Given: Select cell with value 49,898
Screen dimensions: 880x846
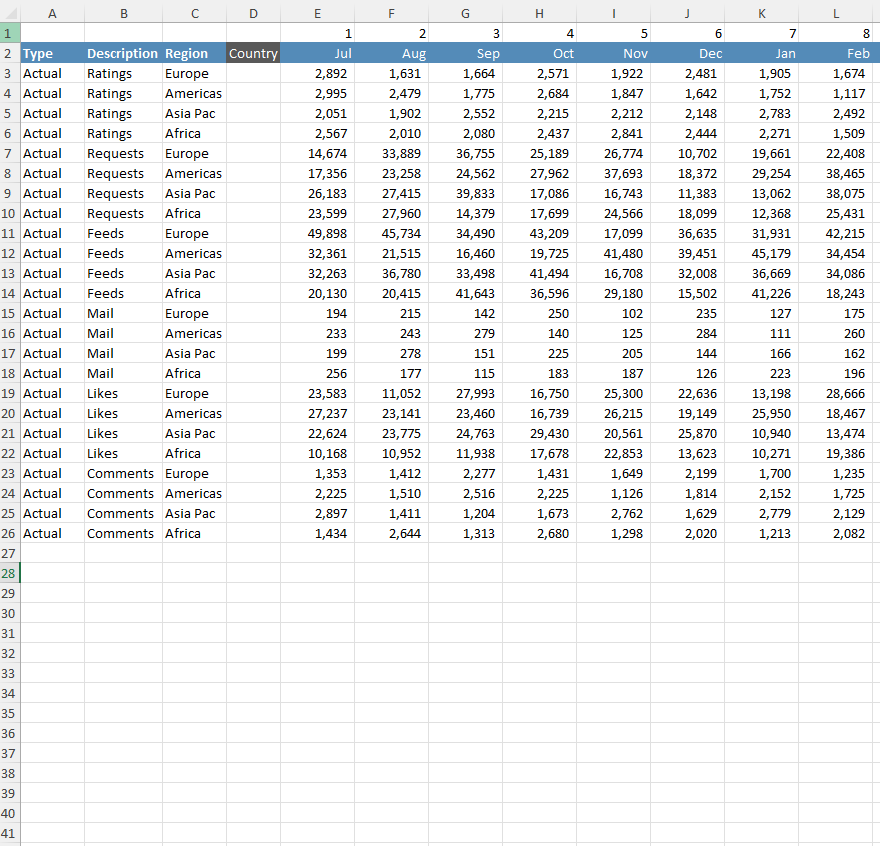Looking at the screenshot, I should [x=318, y=234].
